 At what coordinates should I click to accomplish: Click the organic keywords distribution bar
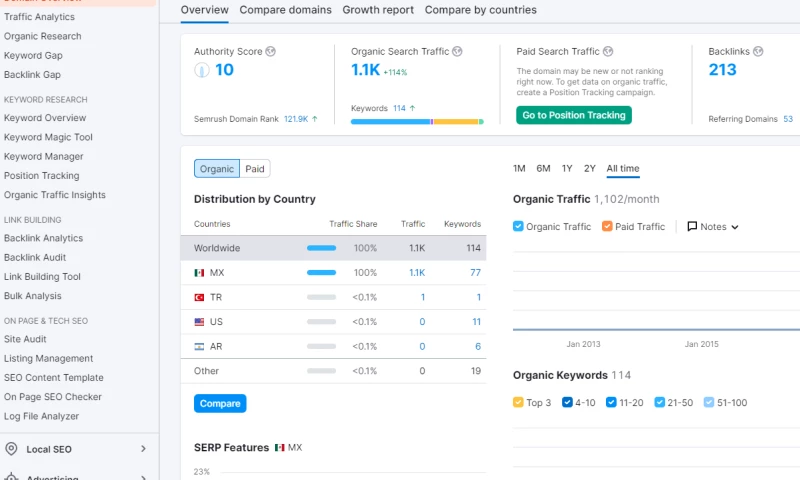pos(416,122)
